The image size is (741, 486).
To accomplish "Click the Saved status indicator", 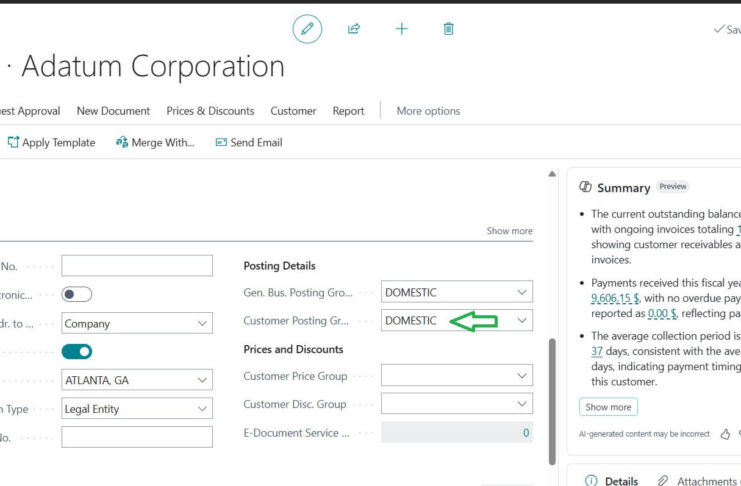I will coord(727,29).
